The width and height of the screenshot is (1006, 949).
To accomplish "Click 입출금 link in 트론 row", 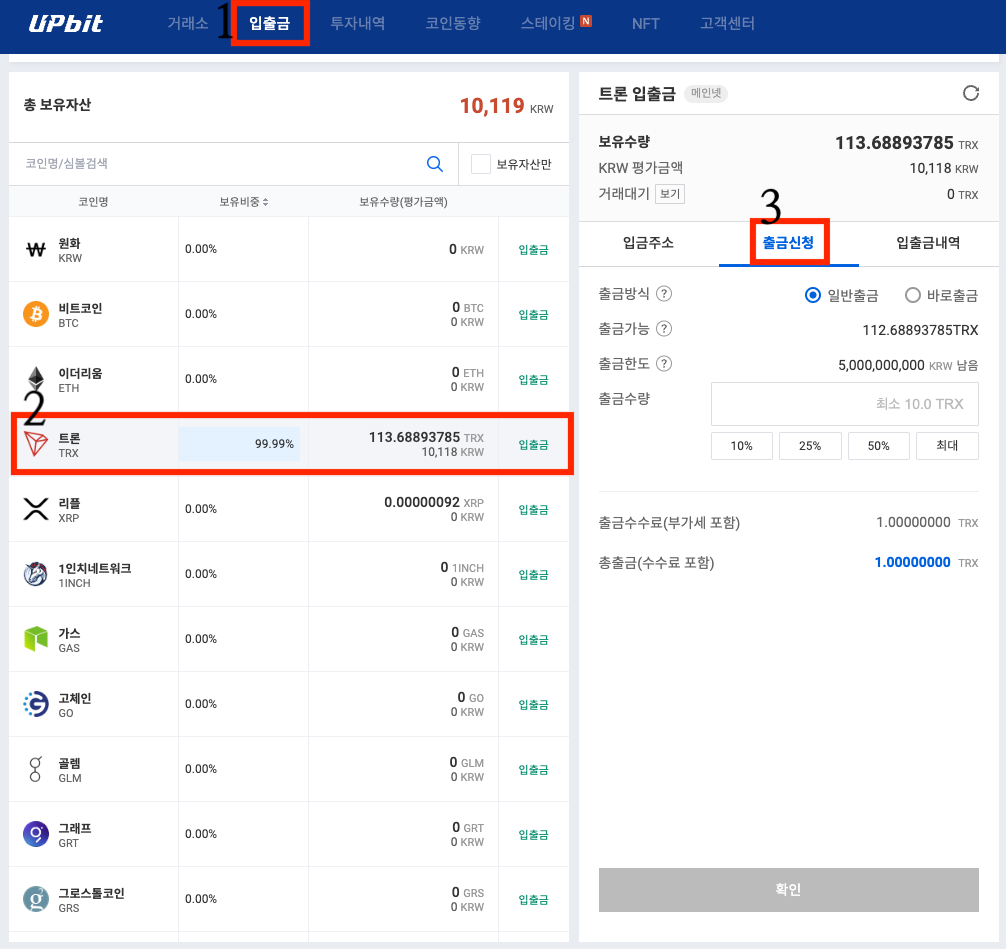I will coord(533,445).
